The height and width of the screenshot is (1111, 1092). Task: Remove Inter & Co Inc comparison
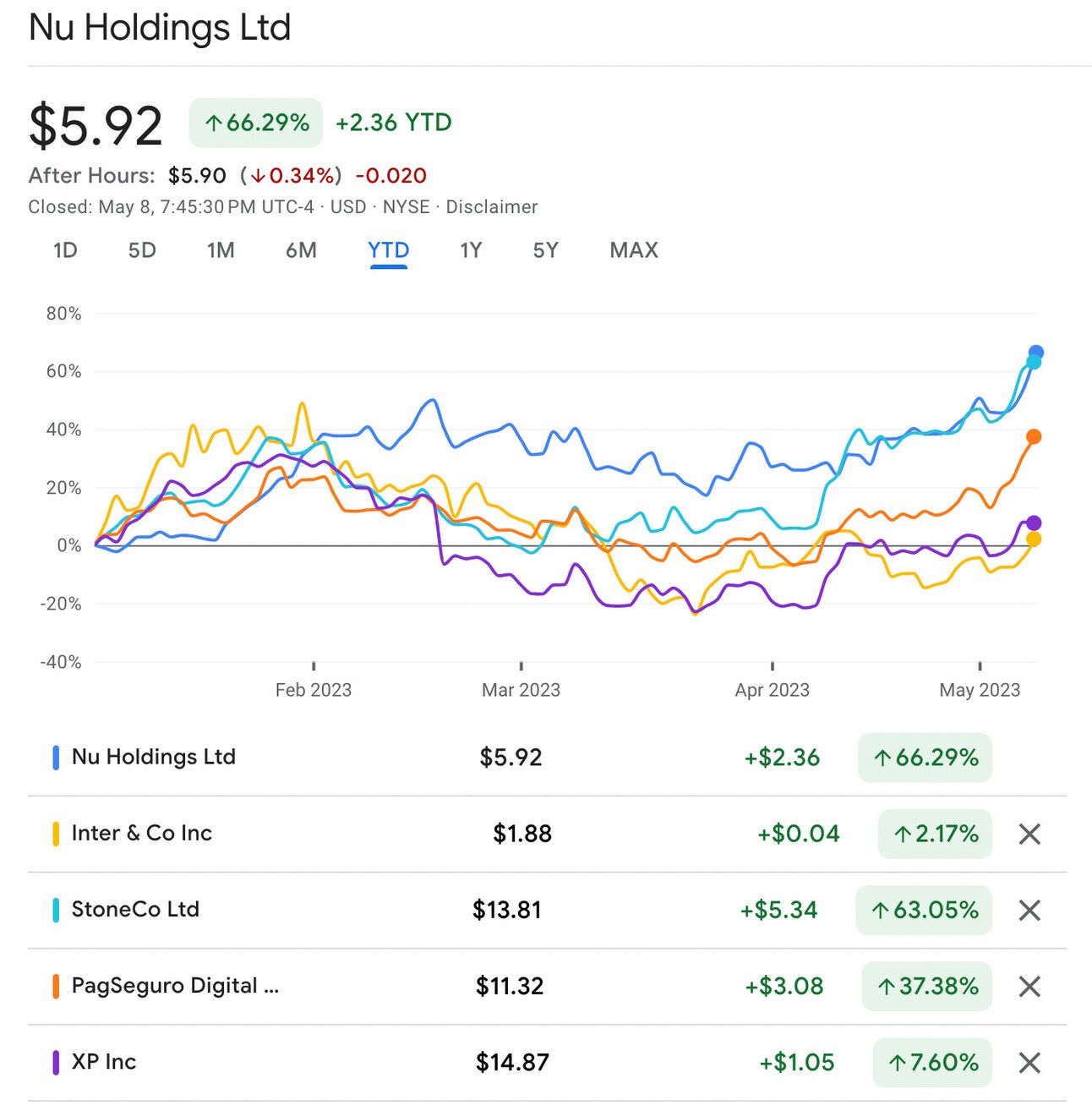click(x=1029, y=835)
